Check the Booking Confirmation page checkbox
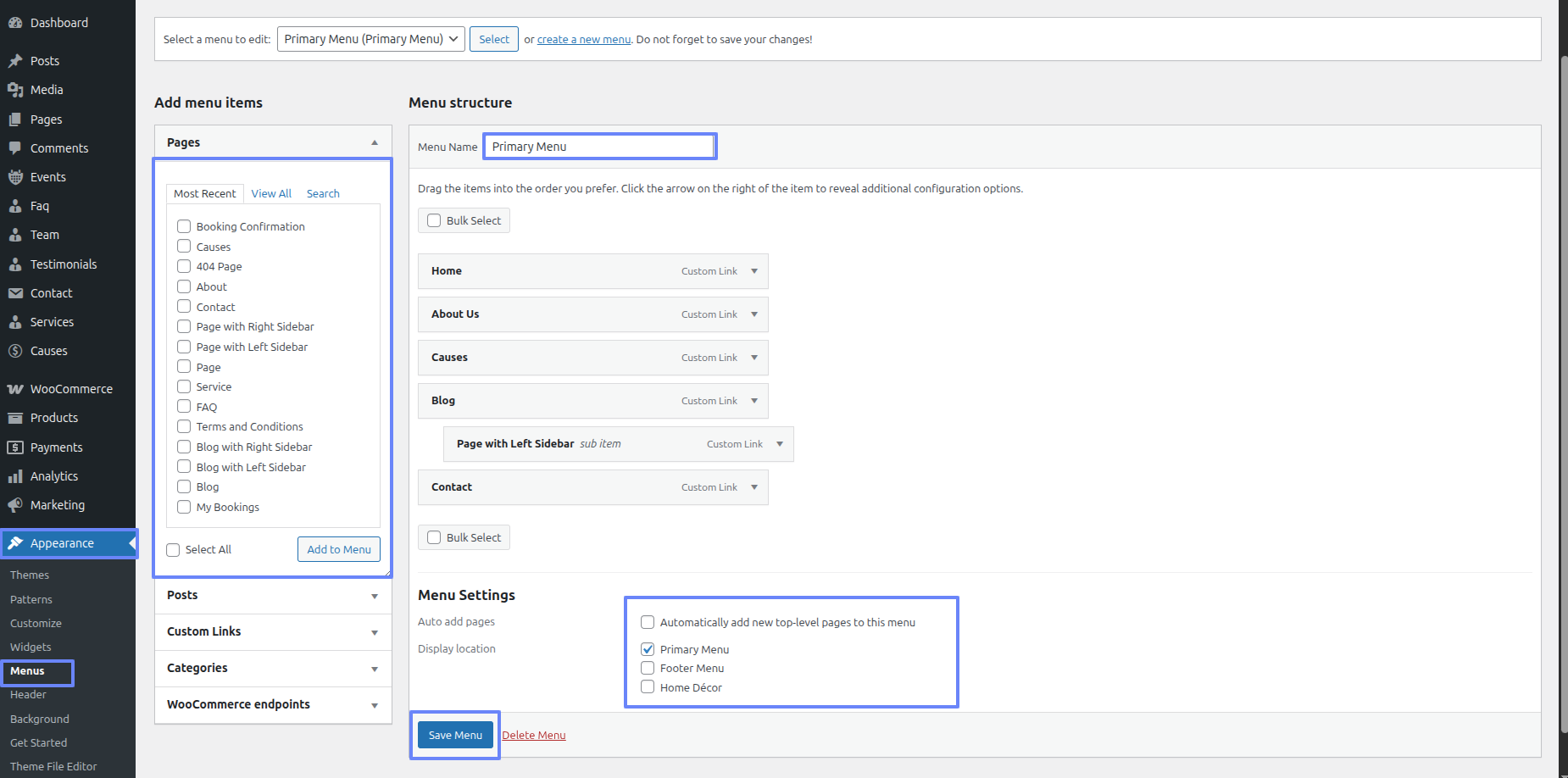The image size is (1568, 778). pos(184,226)
